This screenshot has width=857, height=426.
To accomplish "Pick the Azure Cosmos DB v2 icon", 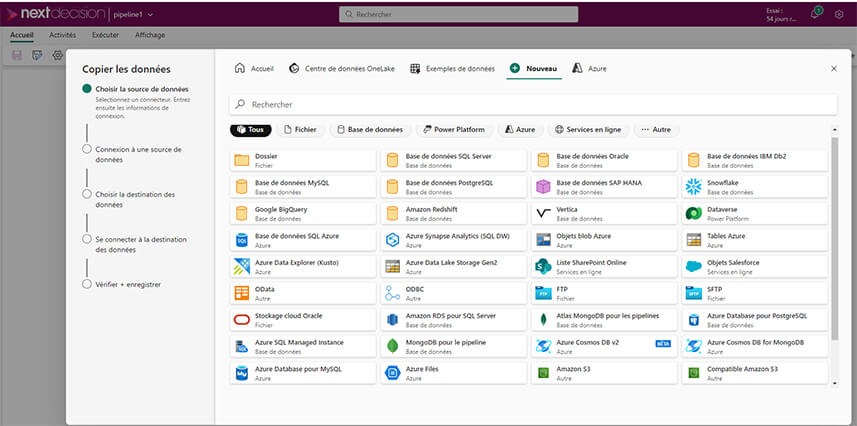I will coord(543,346).
